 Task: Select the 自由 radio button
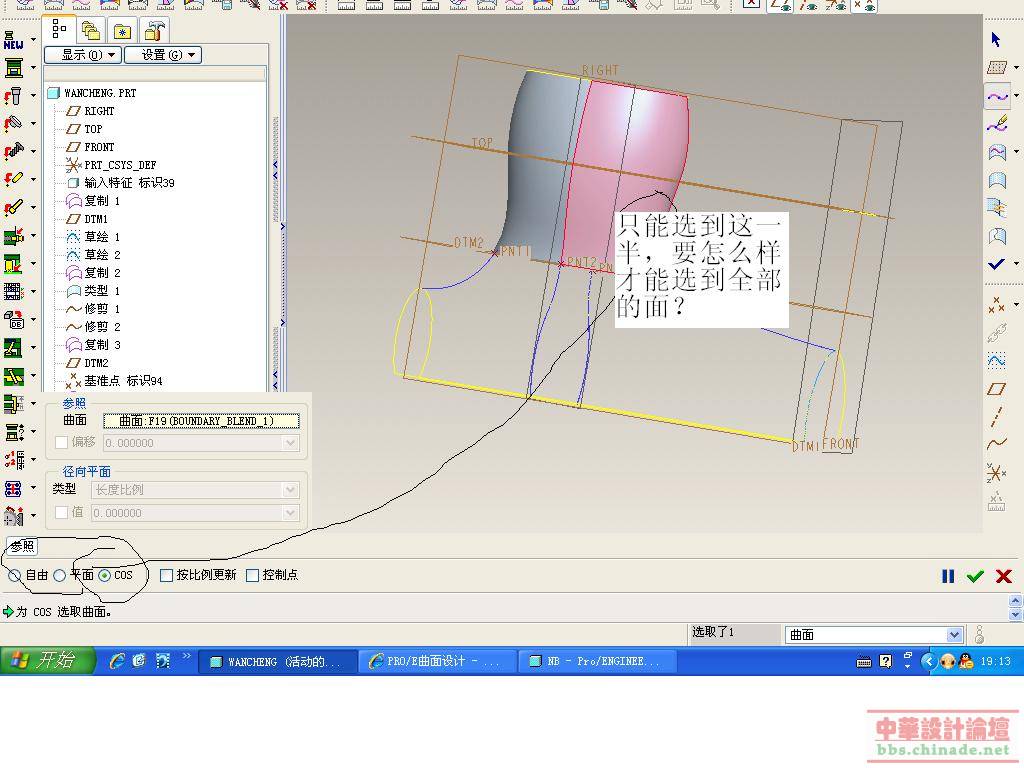(15, 575)
